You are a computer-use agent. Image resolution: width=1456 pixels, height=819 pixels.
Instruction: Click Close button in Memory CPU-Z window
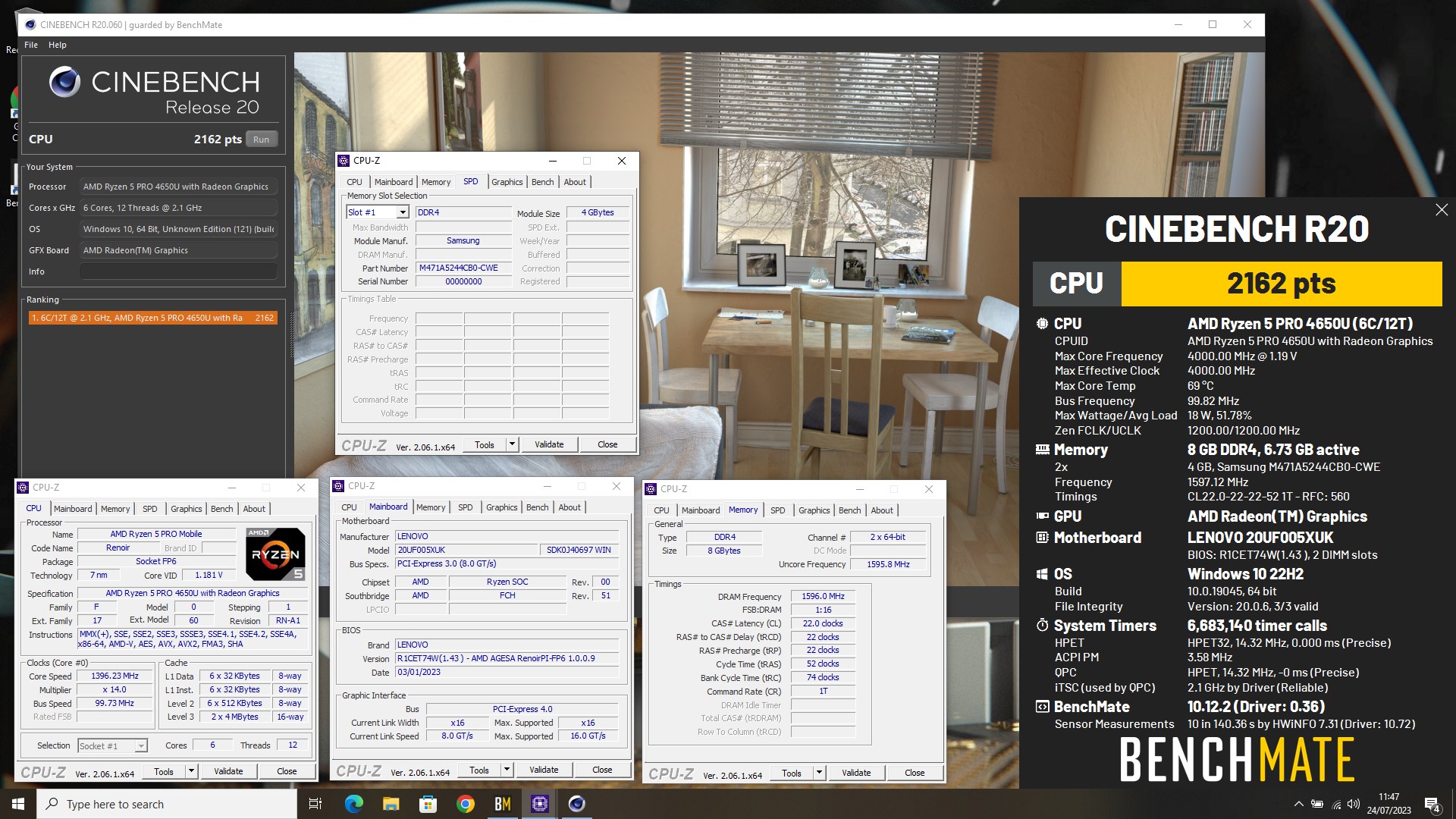pyautogui.click(x=915, y=773)
